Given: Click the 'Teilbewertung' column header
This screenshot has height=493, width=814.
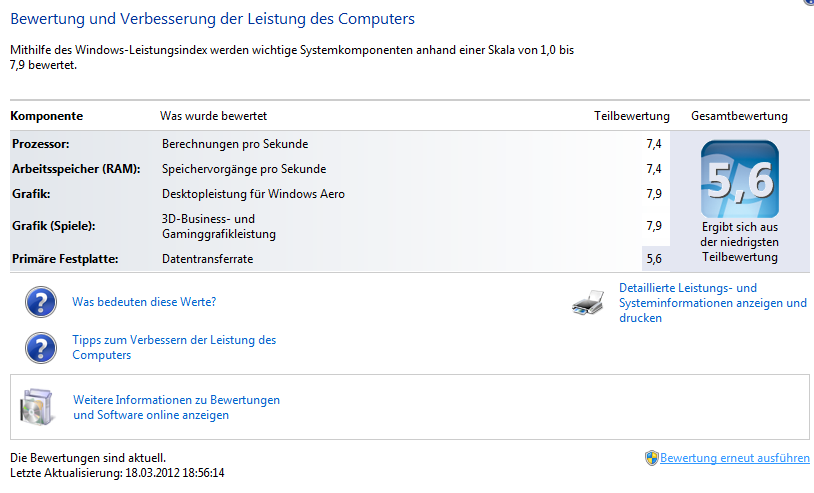Looking at the screenshot, I should click(632, 116).
